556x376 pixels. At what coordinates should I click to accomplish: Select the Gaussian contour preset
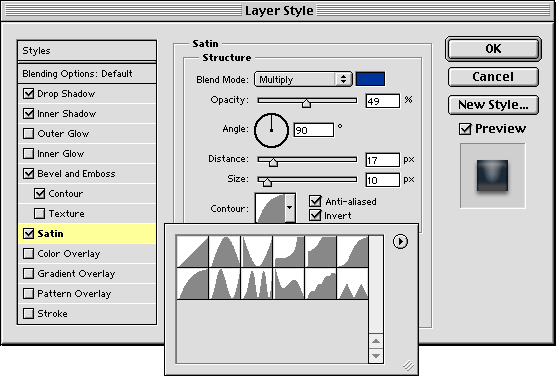[x=352, y=251]
